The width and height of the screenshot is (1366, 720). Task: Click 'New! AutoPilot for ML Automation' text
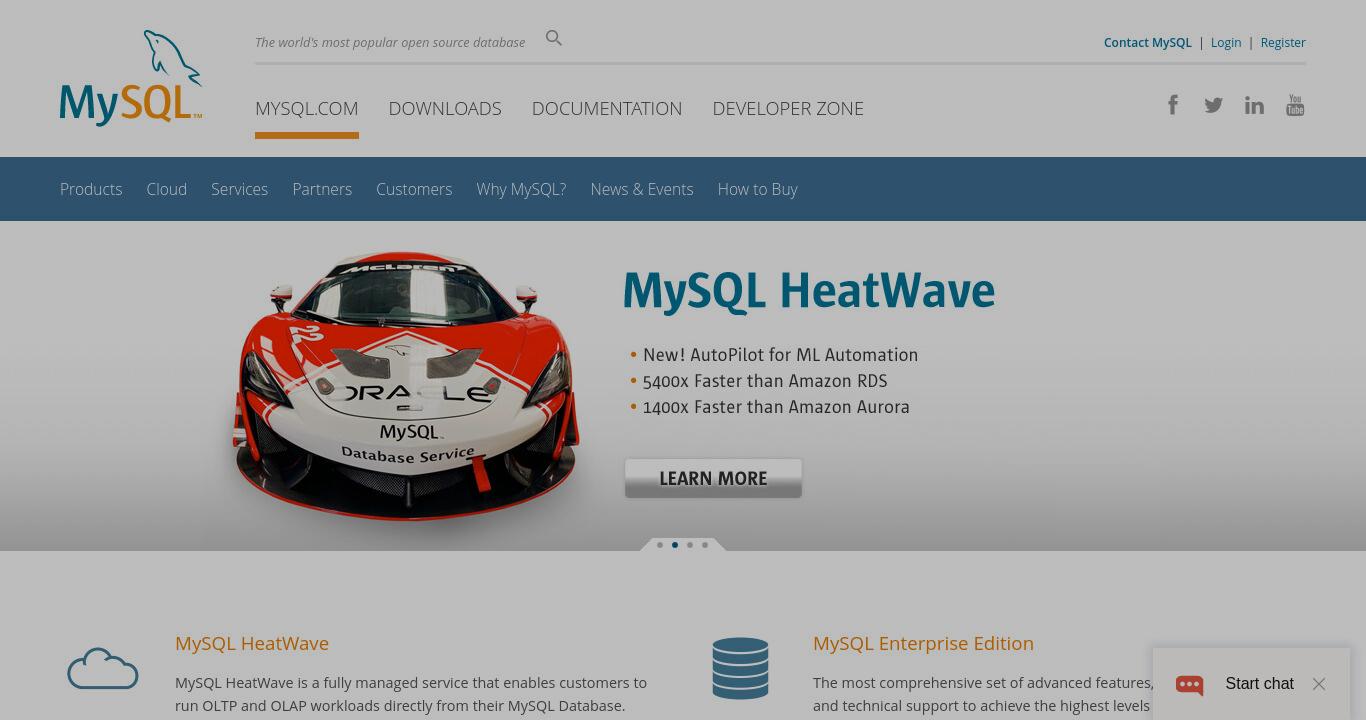780,355
